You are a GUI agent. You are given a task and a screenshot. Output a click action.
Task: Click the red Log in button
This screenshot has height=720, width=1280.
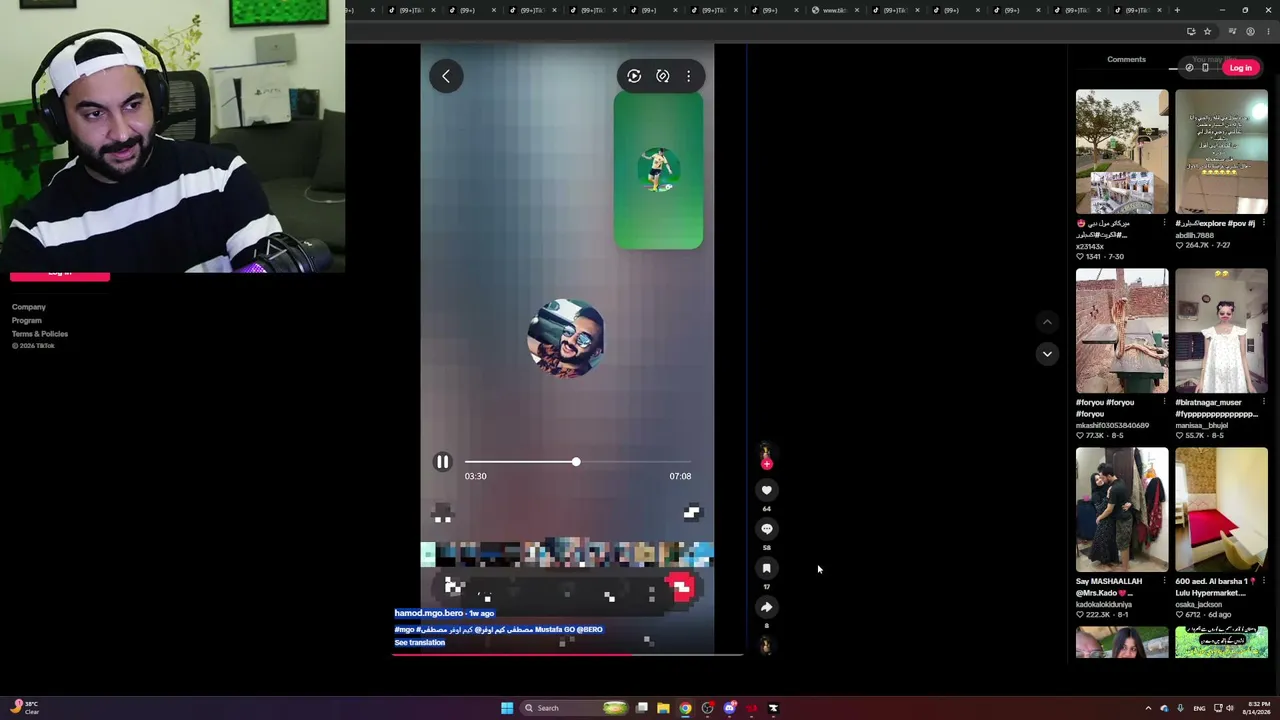[x=1240, y=68]
